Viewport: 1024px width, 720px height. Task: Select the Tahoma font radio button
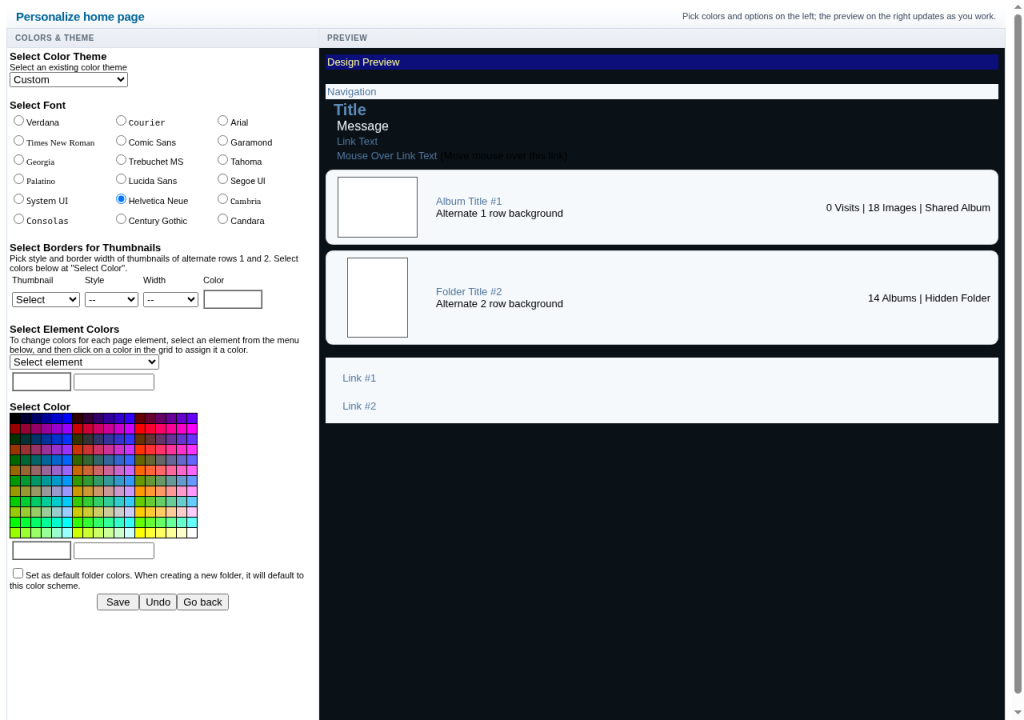click(x=223, y=160)
